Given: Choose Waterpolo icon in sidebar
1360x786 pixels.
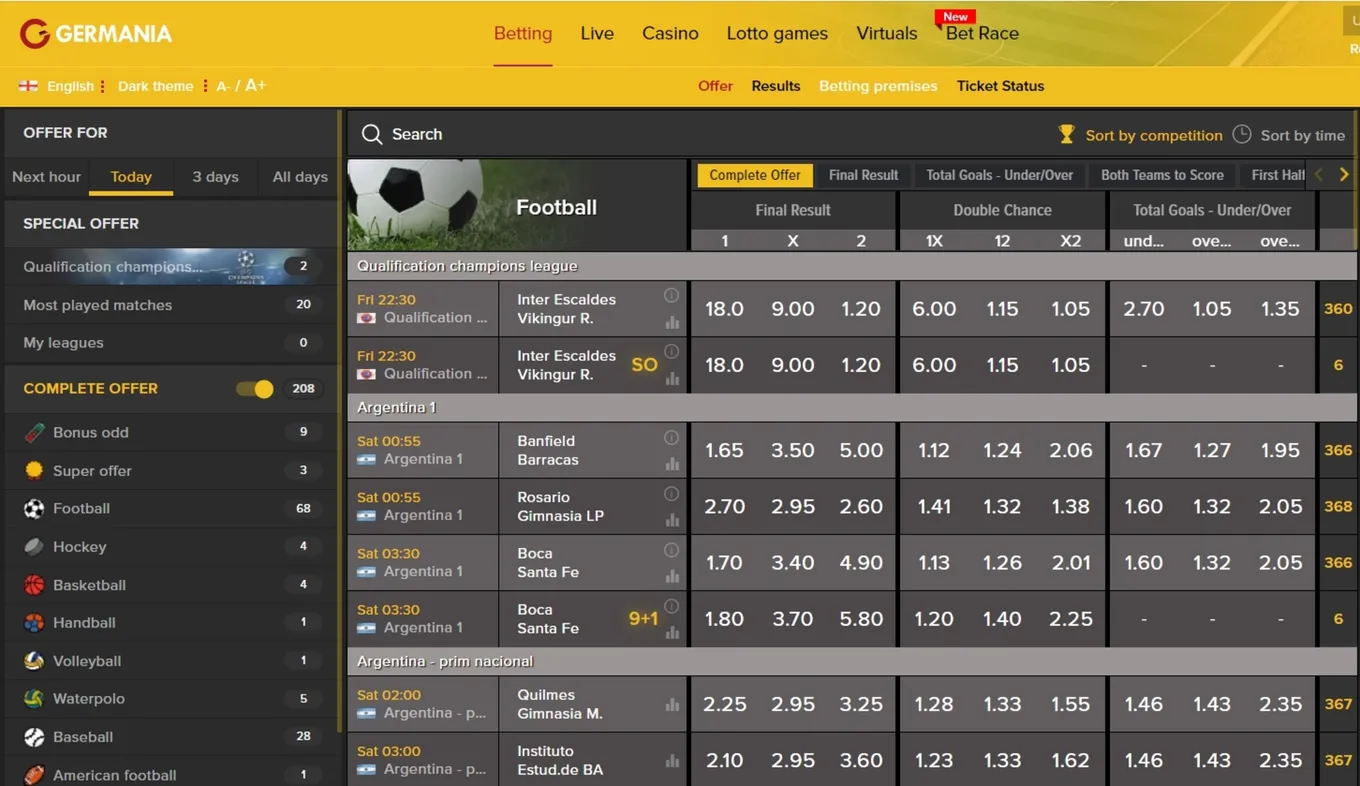Looking at the screenshot, I should point(34,699).
